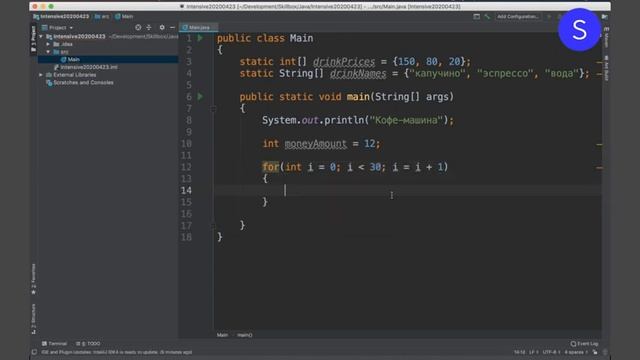Click tool windows toggle at bottom-left corner
The image size is (640, 360).
34,352
